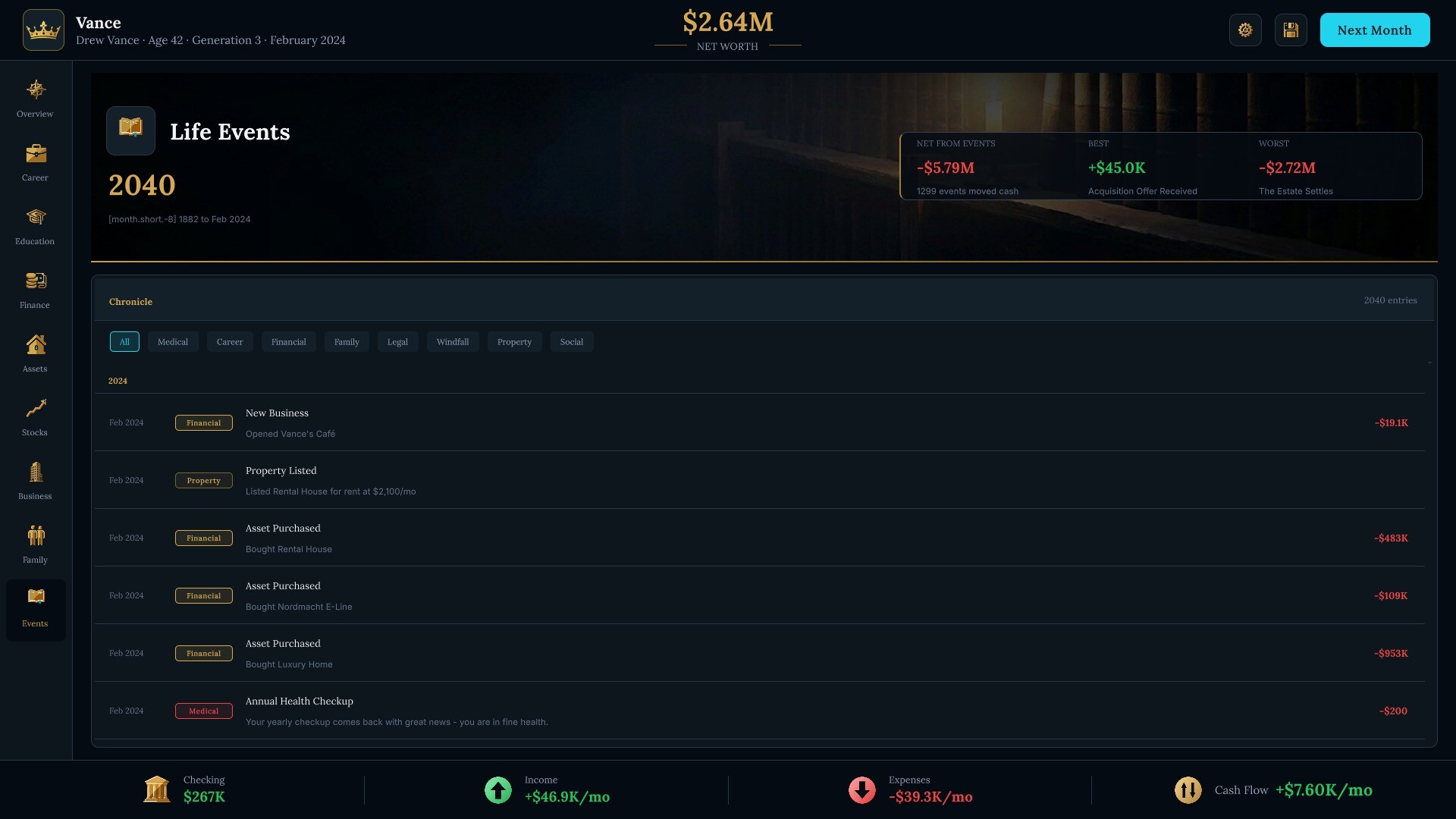Click the Cash Flow arrows icon
This screenshot has height=819, width=1456.
coord(1188,790)
